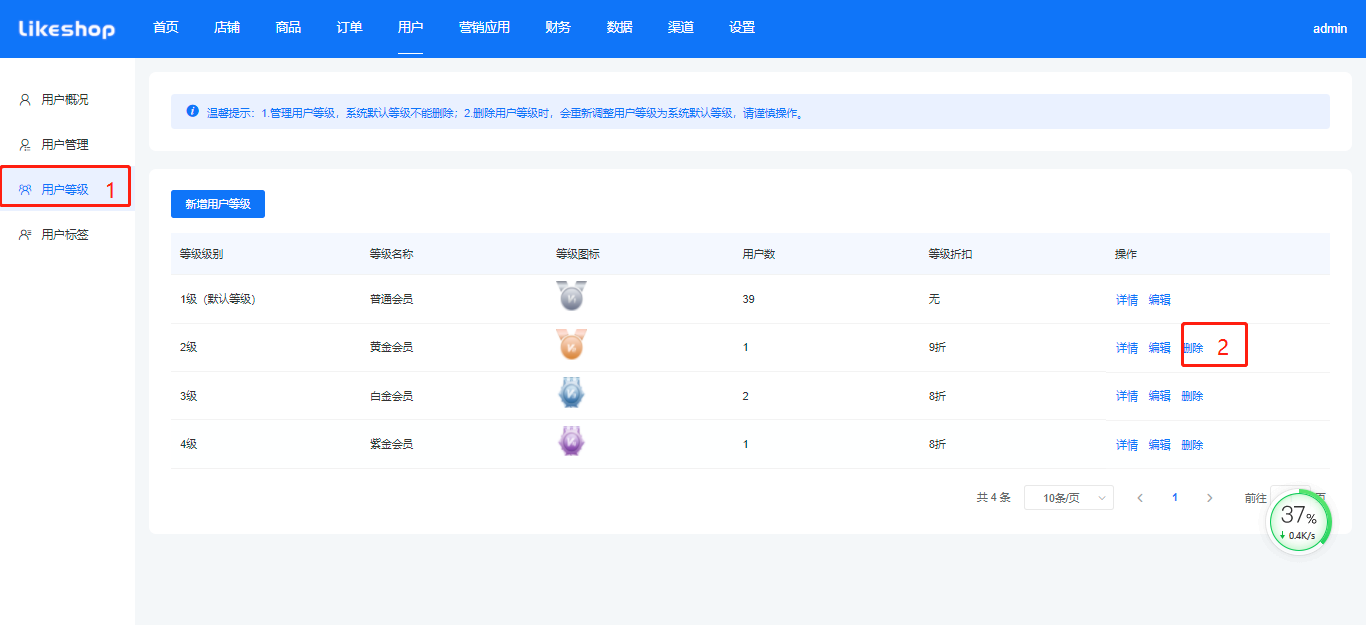Screen dimensions: 1366x625
Task: Click the 紫金会员 purple medal icon
Action: tap(571, 442)
